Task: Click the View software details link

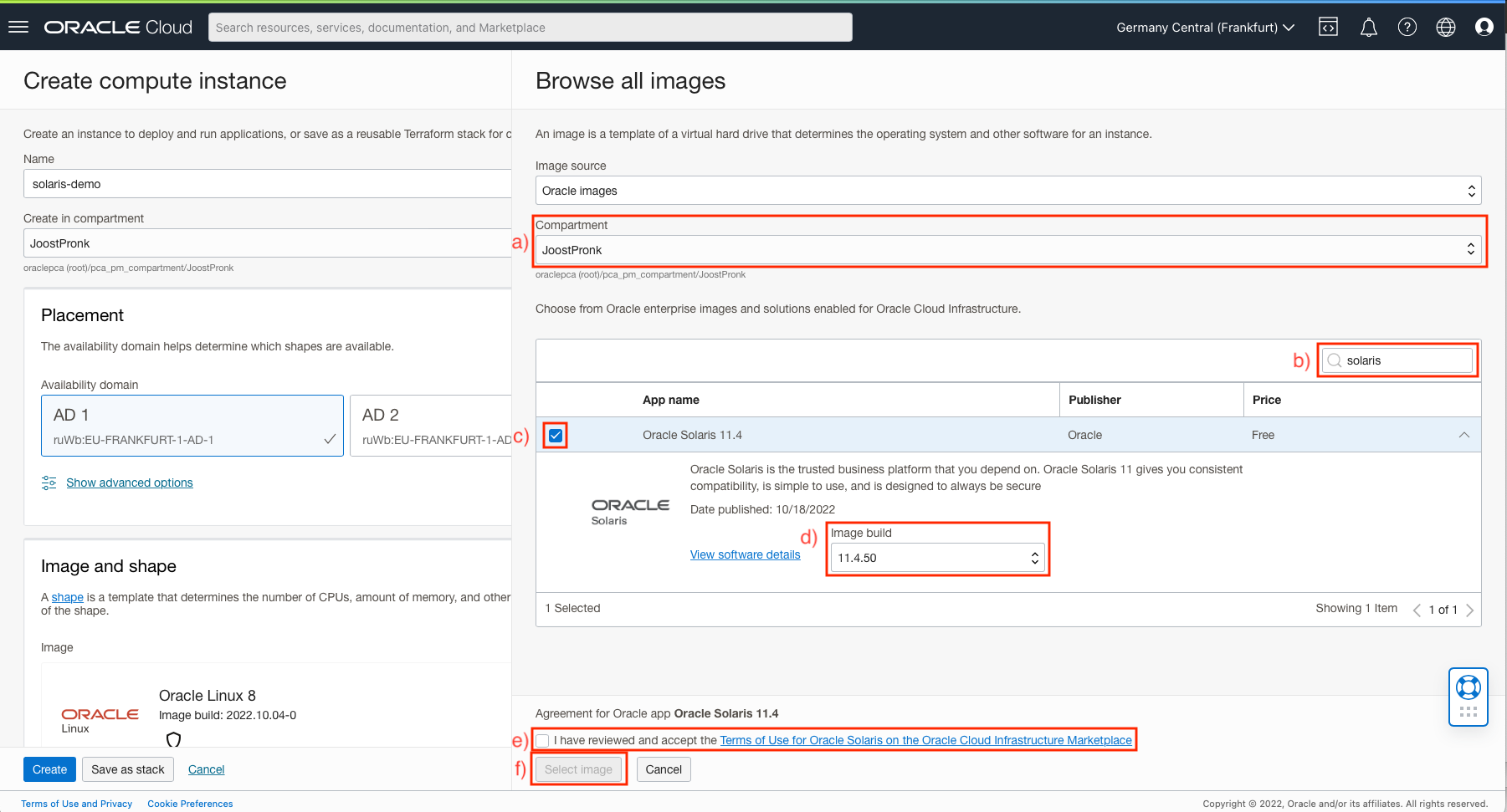Action: point(745,554)
